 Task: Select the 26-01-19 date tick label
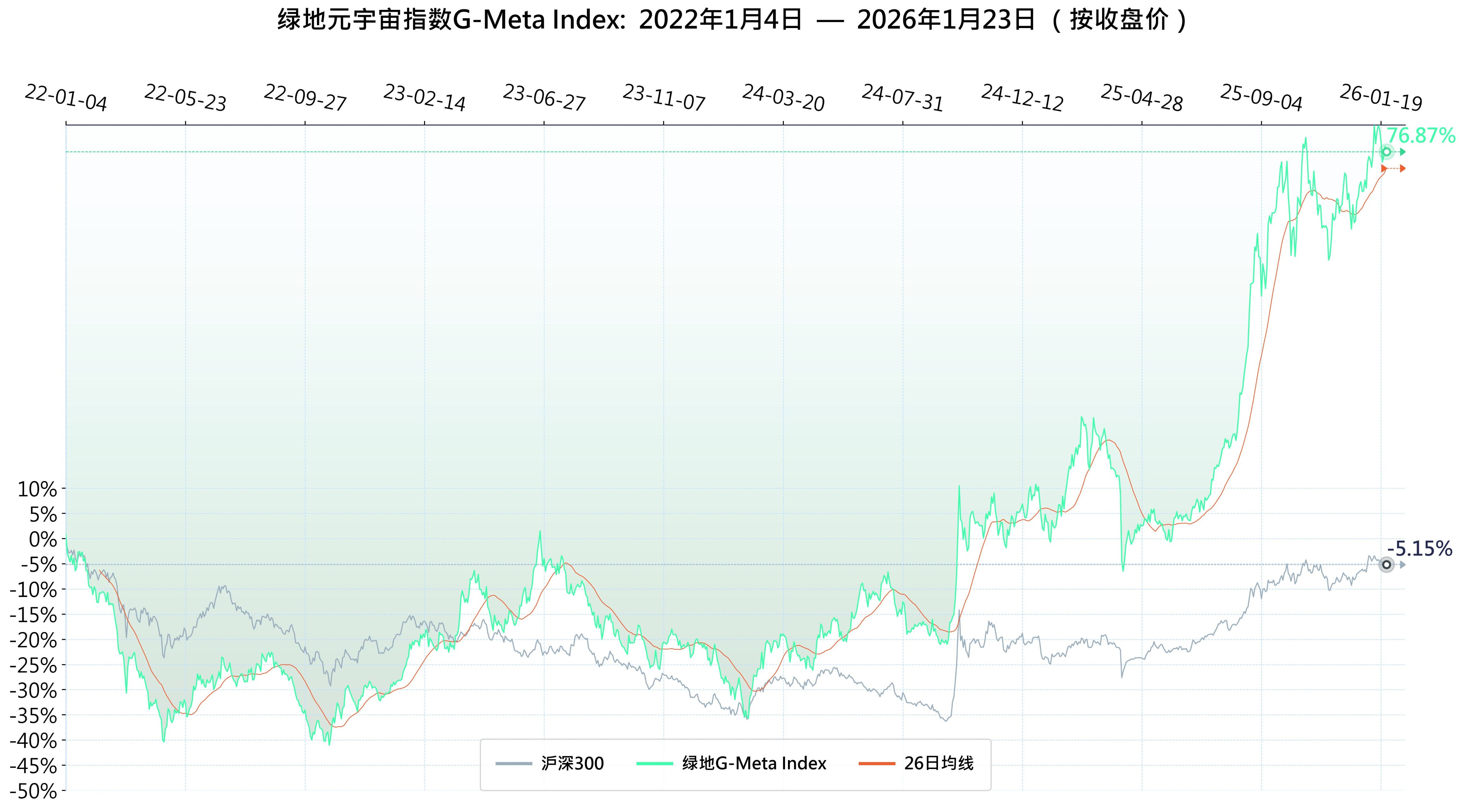pos(1381,98)
